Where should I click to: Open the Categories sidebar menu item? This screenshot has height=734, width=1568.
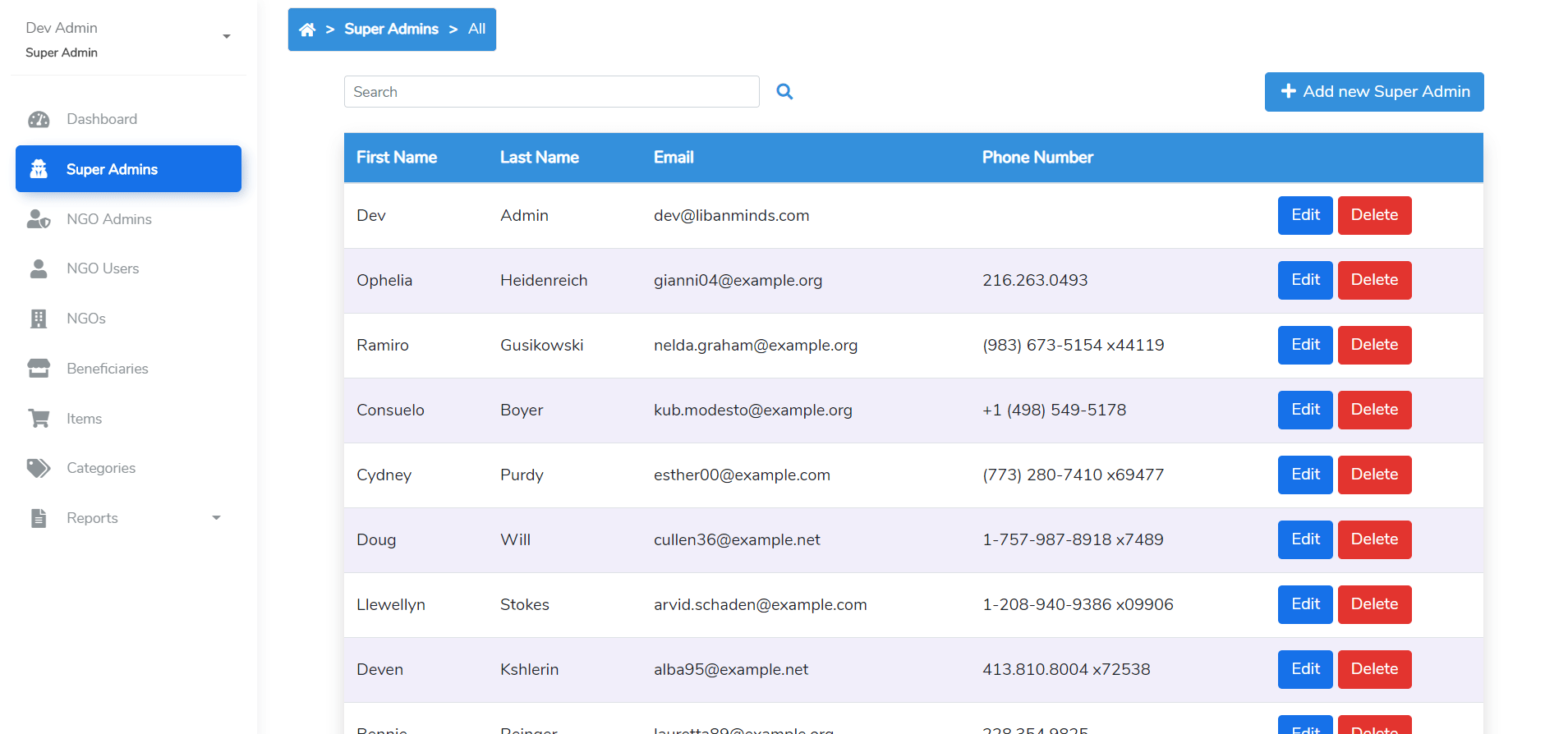point(101,468)
